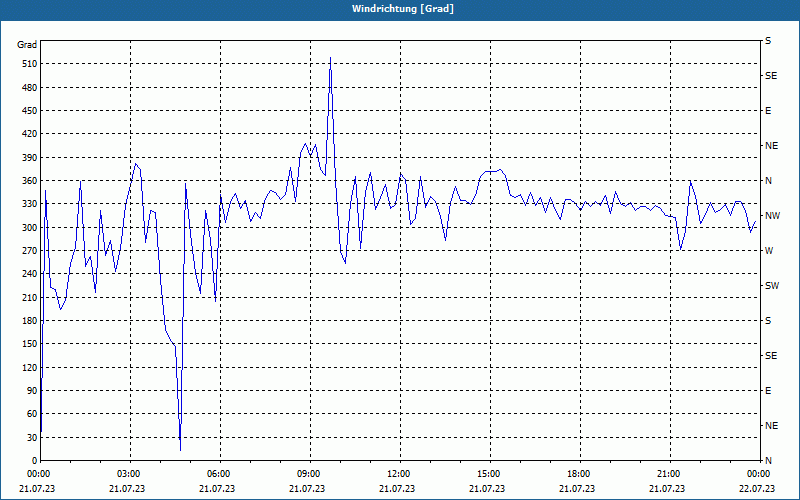
Task: Click the 22.07.23 date label
Action: (757, 489)
